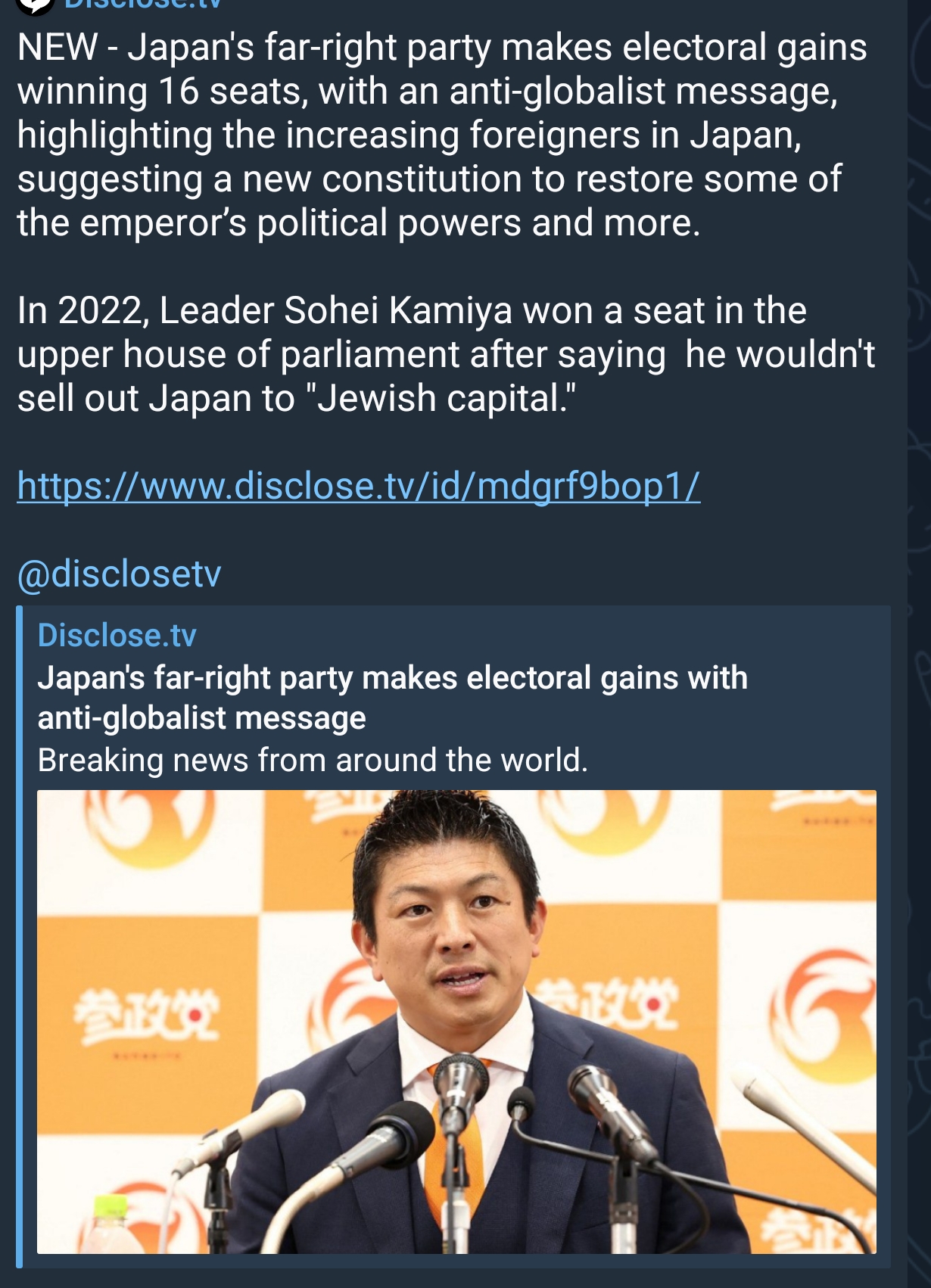The image size is (931, 1288).
Task: Tap the cropped Disclose.tv channel name header
Action: click(144, 4)
